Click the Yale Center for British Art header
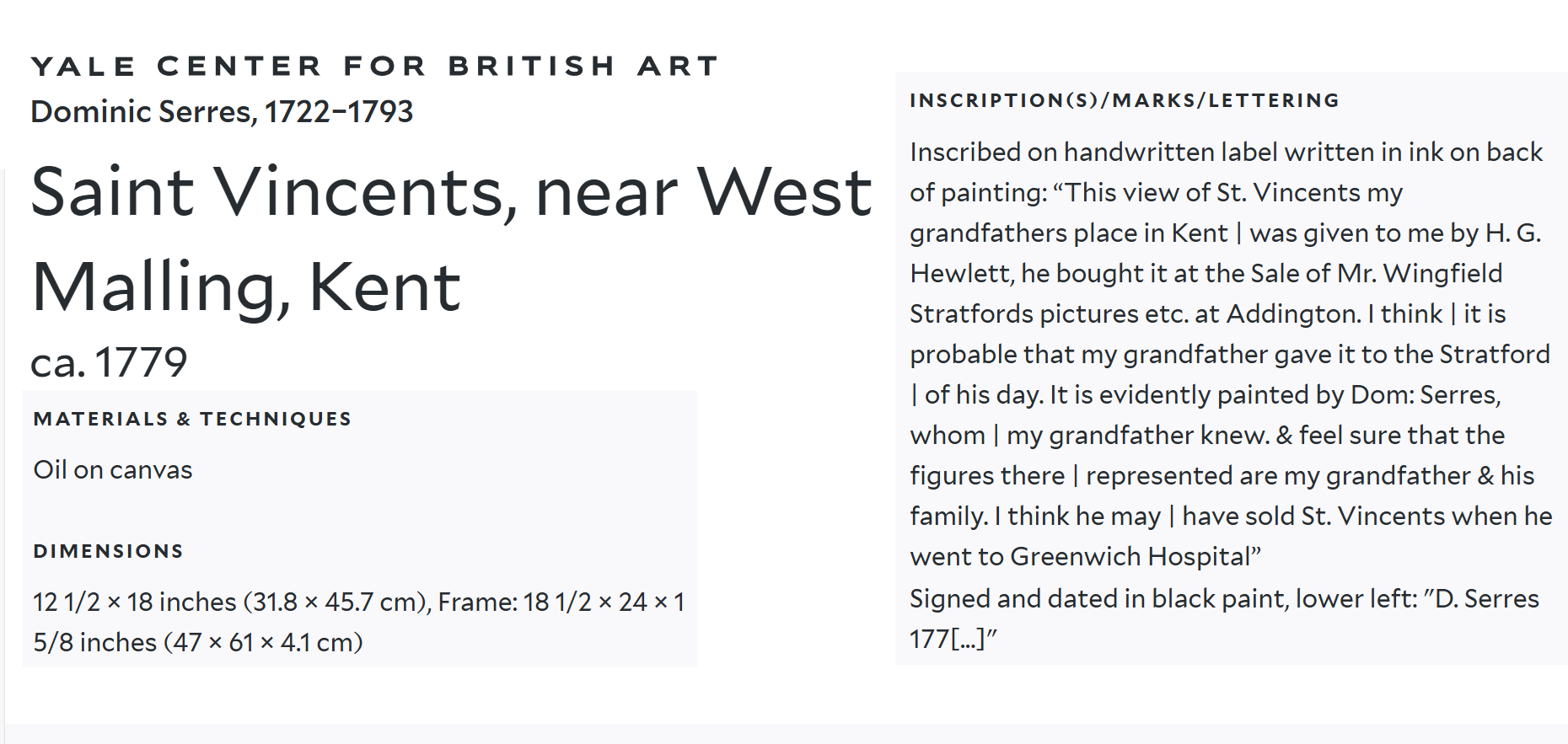 [x=374, y=66]
